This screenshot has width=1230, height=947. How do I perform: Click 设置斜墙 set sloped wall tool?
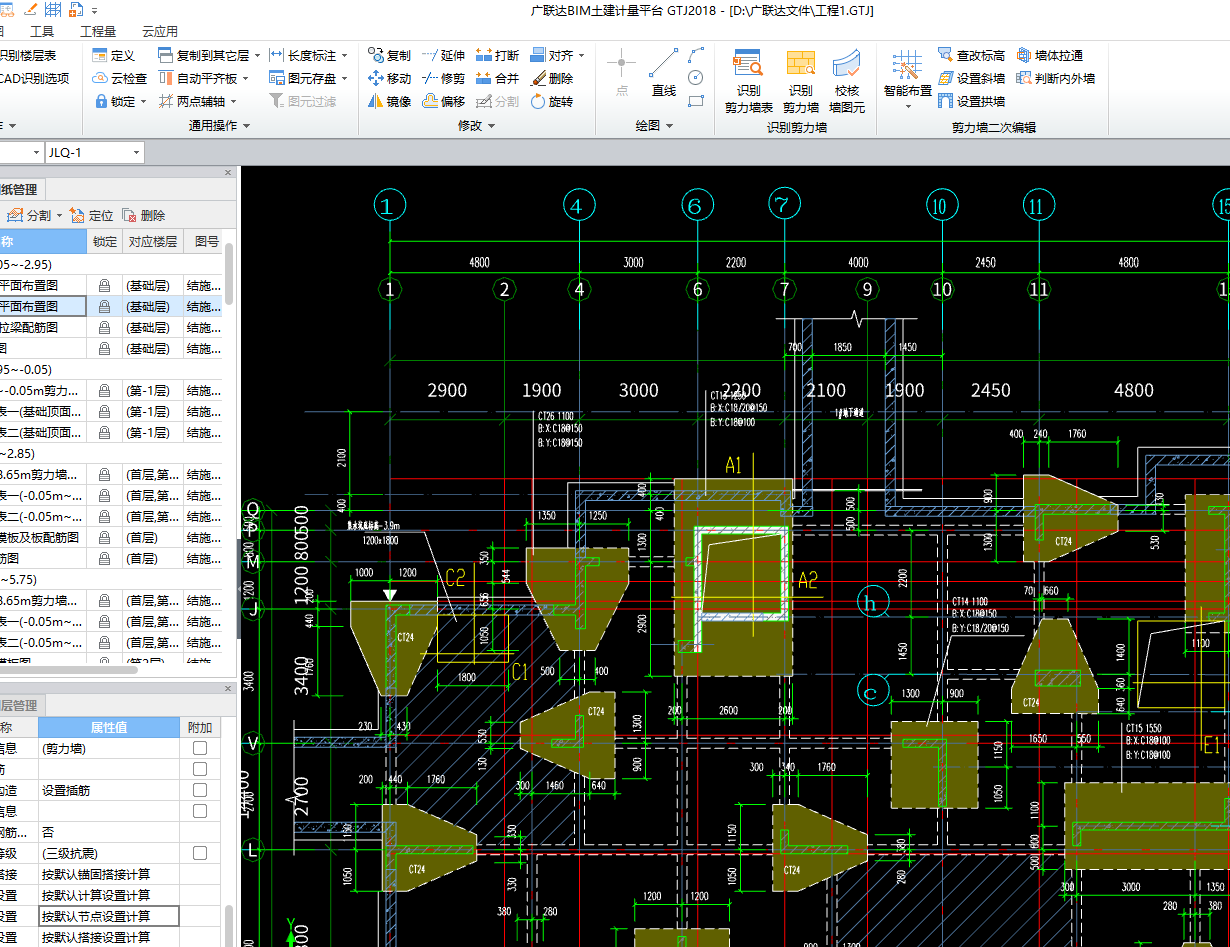[x=971, y=78]
